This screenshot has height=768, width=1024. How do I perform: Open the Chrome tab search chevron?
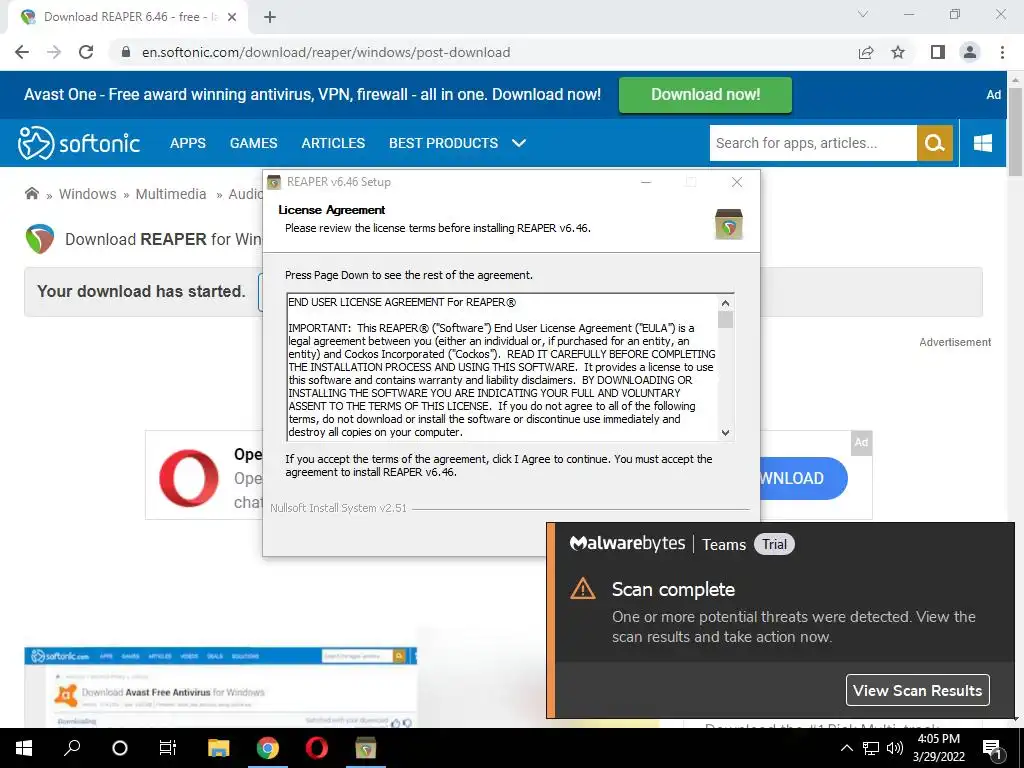coord(863,14)
